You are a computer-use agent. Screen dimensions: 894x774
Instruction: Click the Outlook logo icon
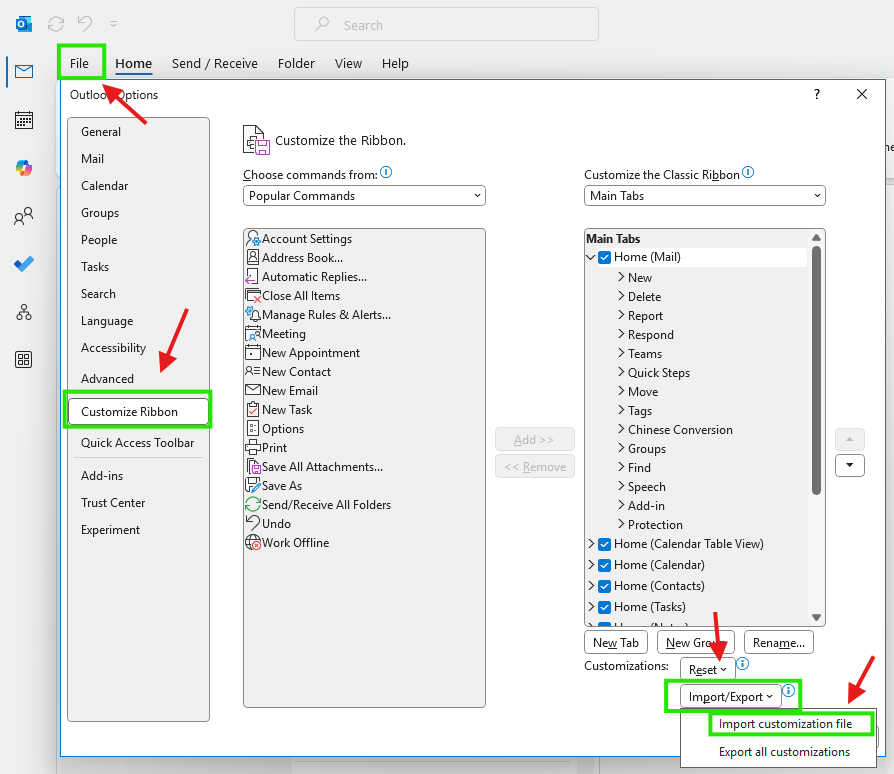click(x=24, y=24)
